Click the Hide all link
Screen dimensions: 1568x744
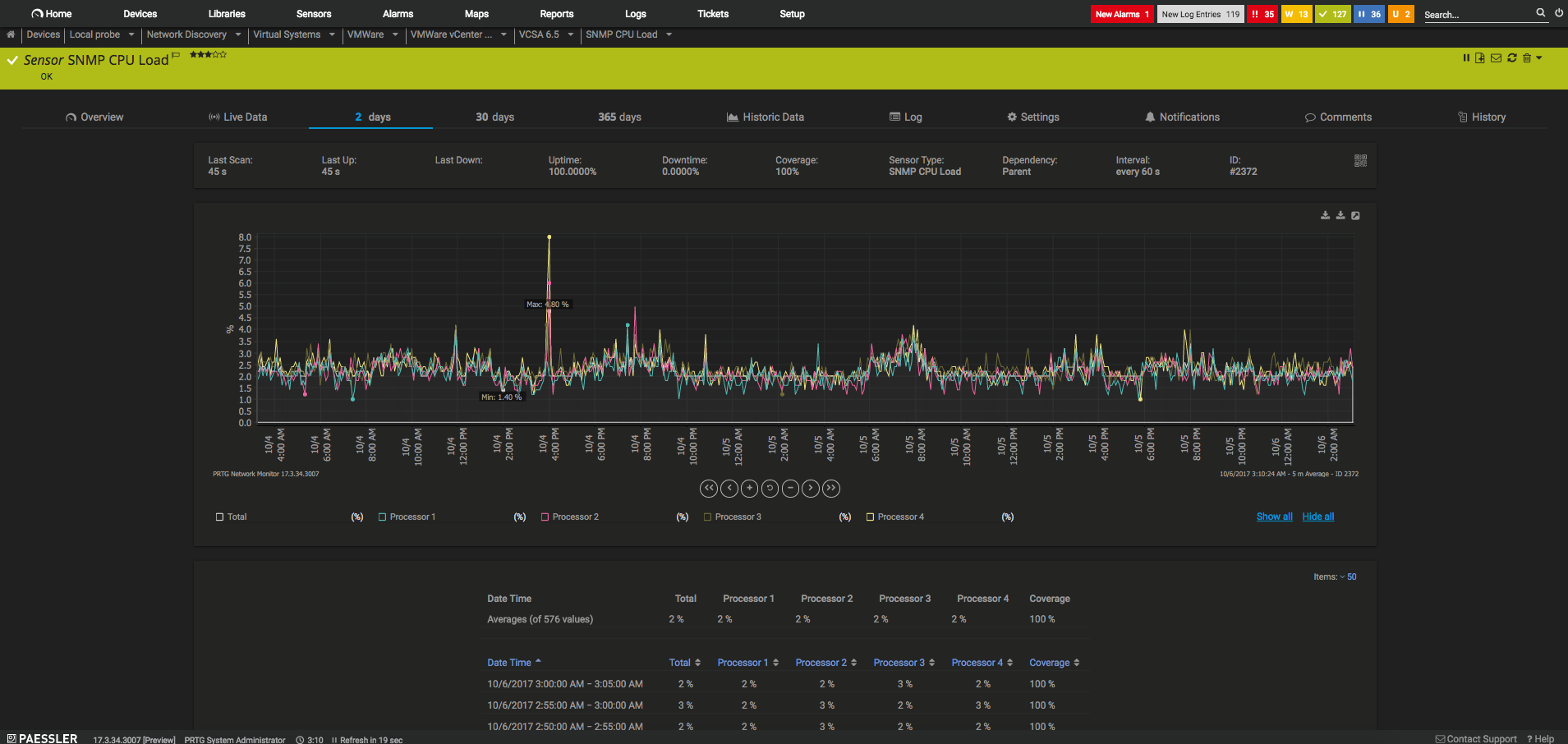tap(1317, 517)
